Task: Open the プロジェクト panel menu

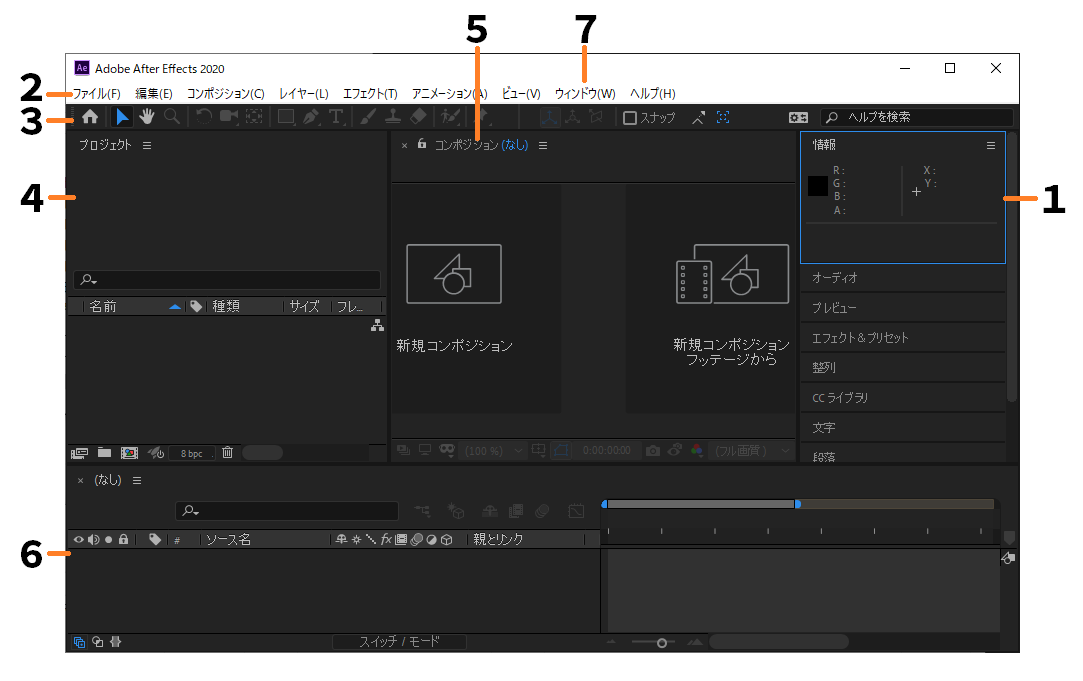Action: pyautogui.click(x=146, y=144)
